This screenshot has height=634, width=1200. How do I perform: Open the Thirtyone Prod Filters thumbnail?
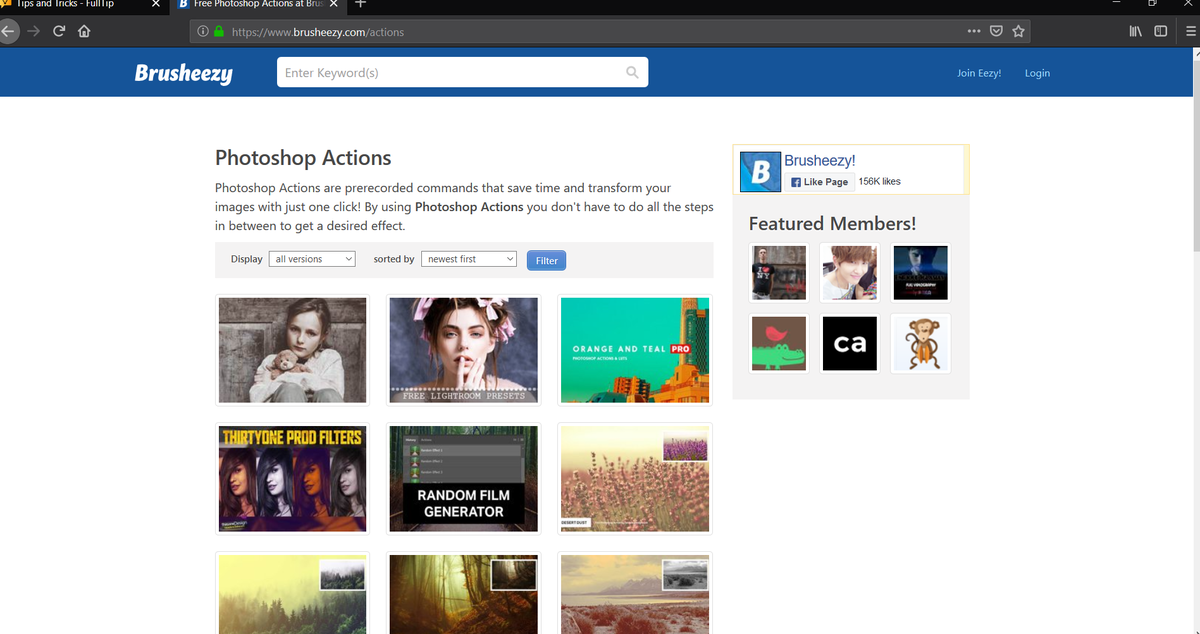point(292,479)
